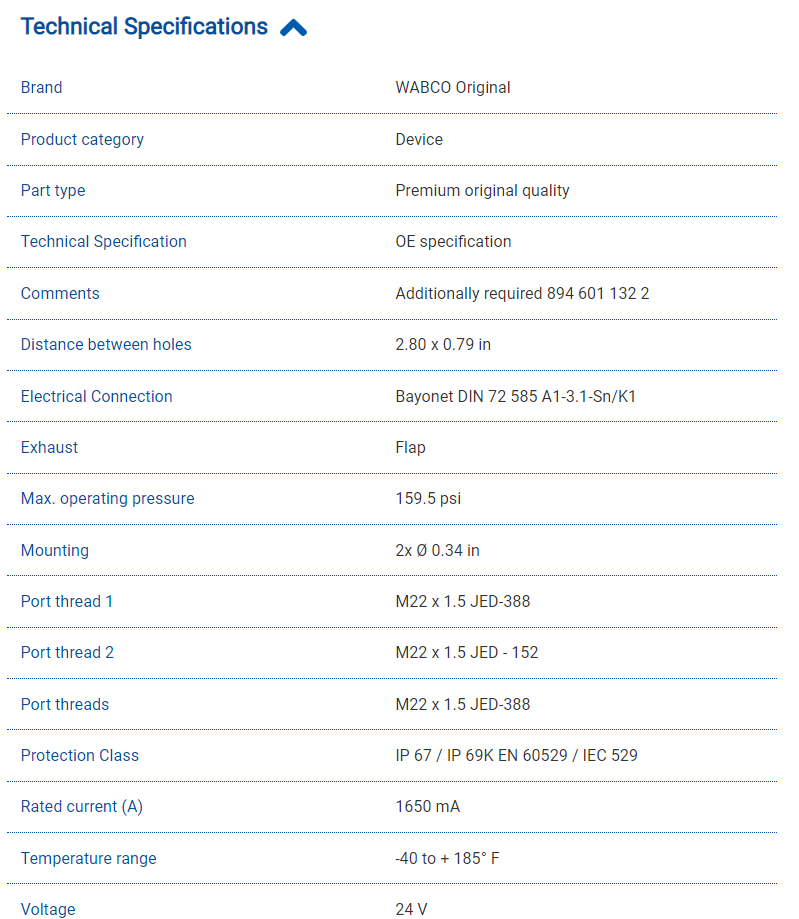Viewport: 799px width, 919px height.
Task: Collapse the Technical Specifications chevron
Action: 293,28
